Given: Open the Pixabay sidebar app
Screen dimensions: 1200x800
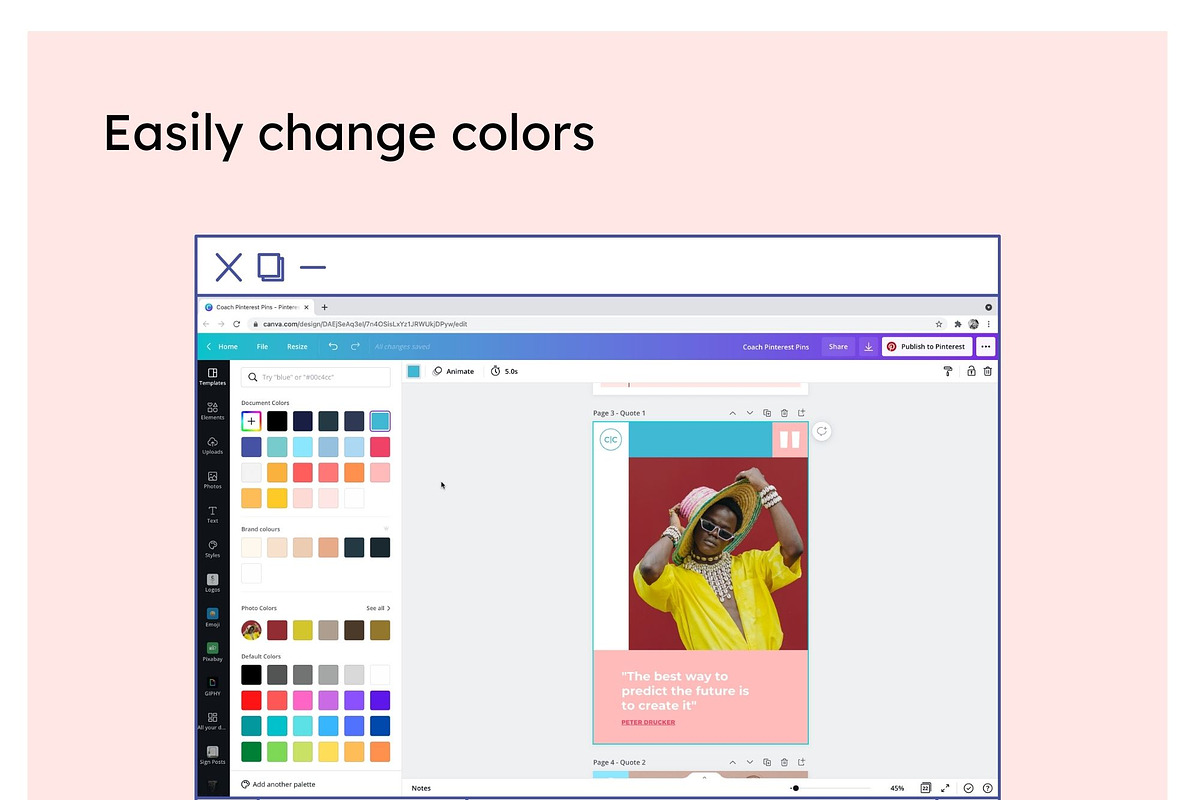Looking at the screenshot, I should point(212,652).
